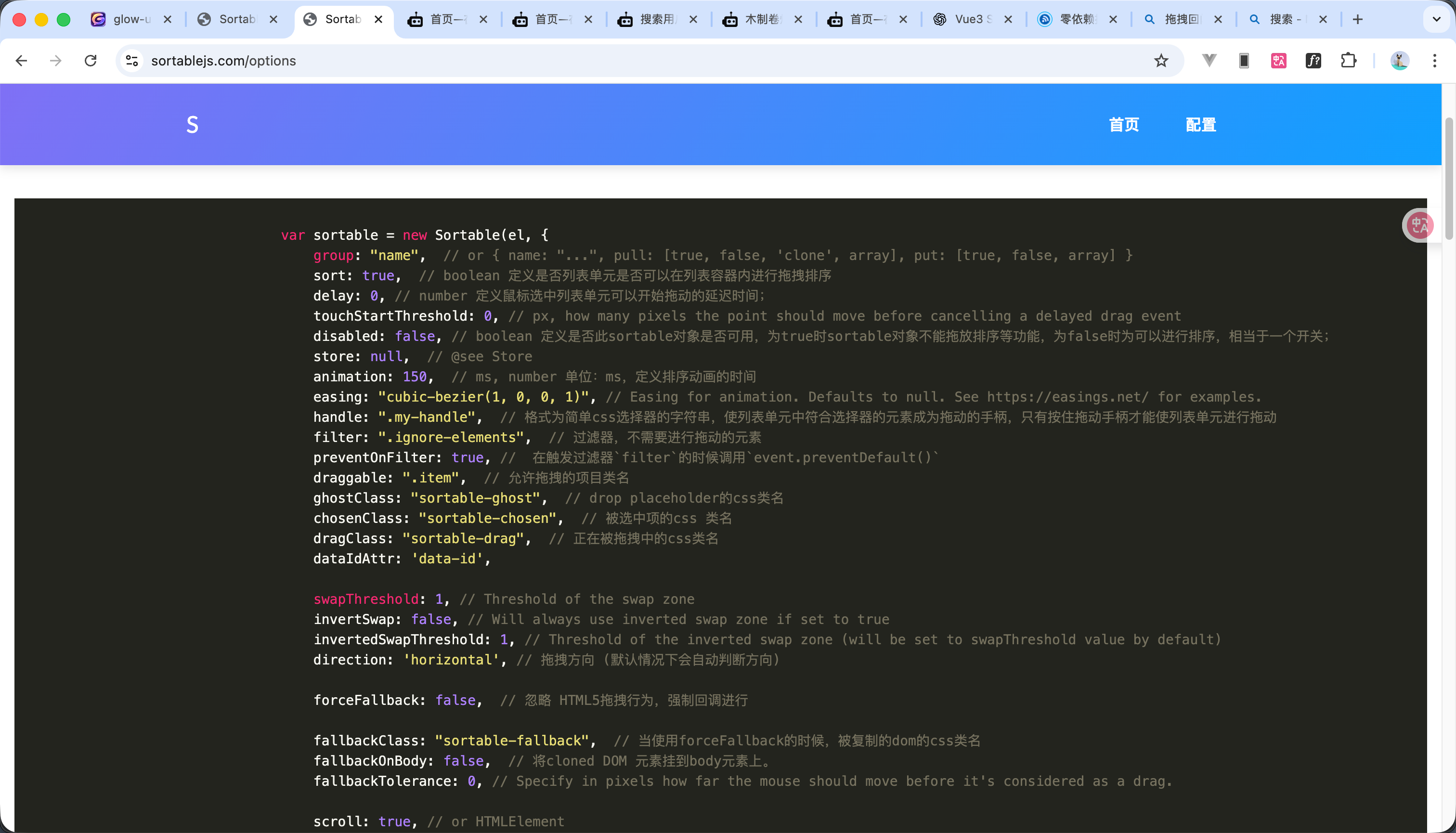Image resolution: width=1456 pixels, height=833 pixels.
Task: Open a new tab with plus button
Action: (x=1358, y=19)
